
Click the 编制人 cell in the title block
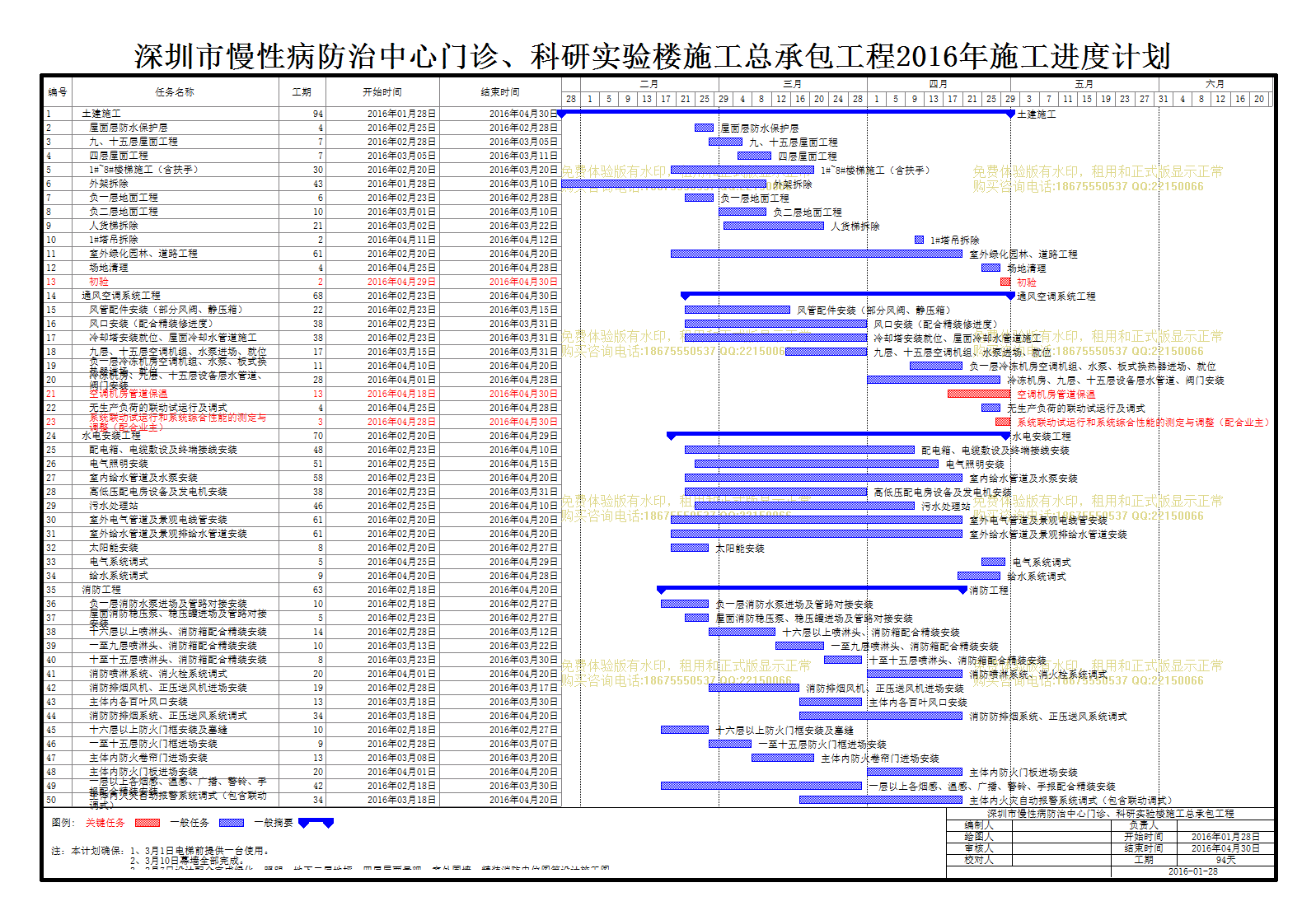(x=979, y=824)
